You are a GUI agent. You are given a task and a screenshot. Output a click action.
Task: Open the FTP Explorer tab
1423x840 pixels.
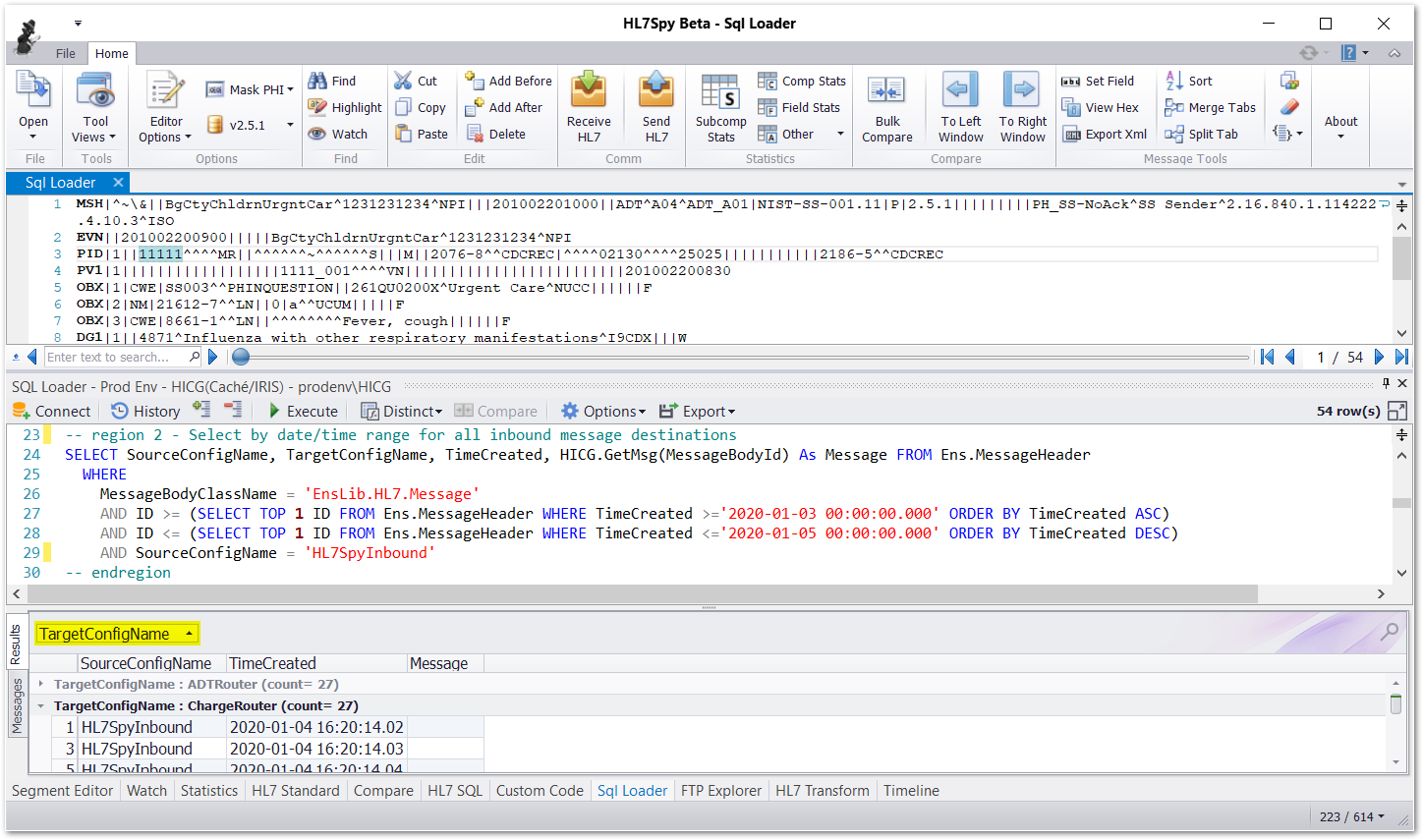click(x=720, y=790)
